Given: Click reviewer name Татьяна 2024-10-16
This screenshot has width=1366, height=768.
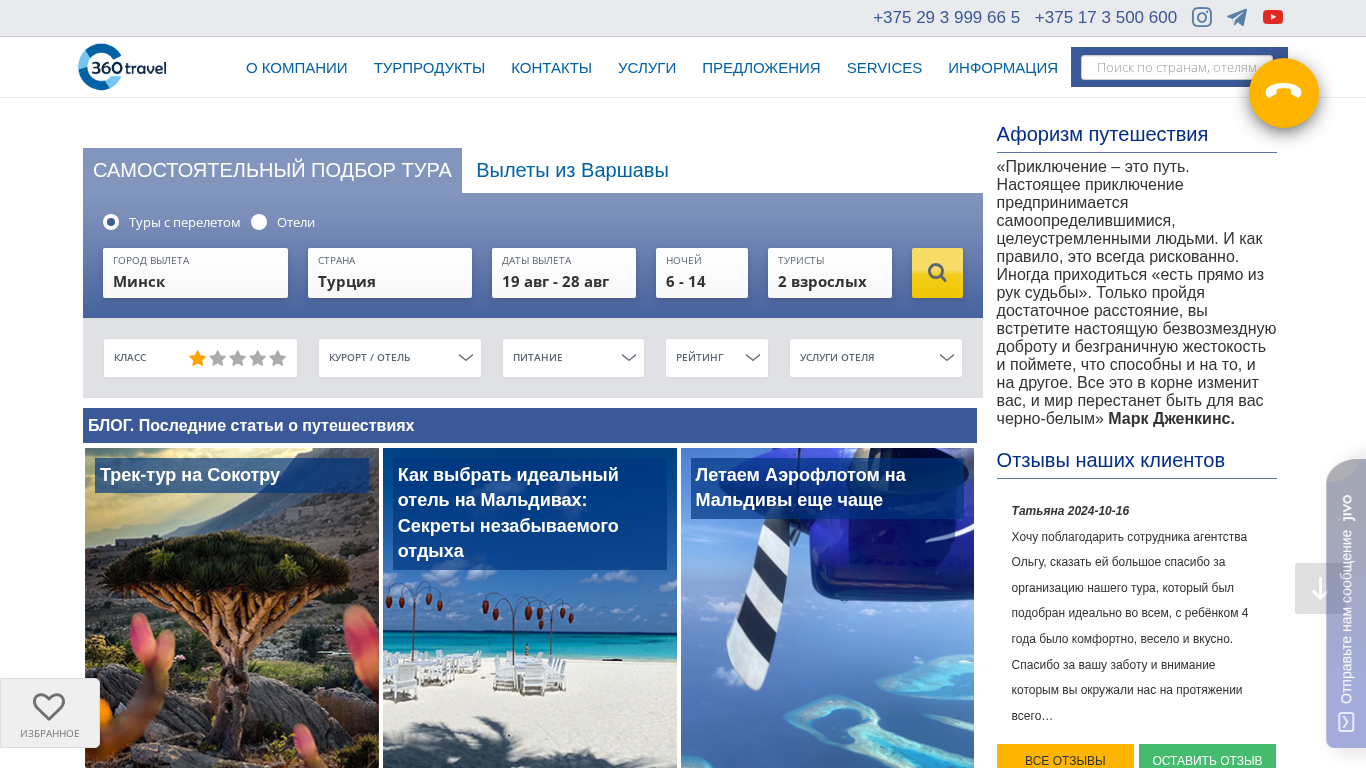Looking at the screenshot, I should pyautogui.click(x=1070, y=511).
